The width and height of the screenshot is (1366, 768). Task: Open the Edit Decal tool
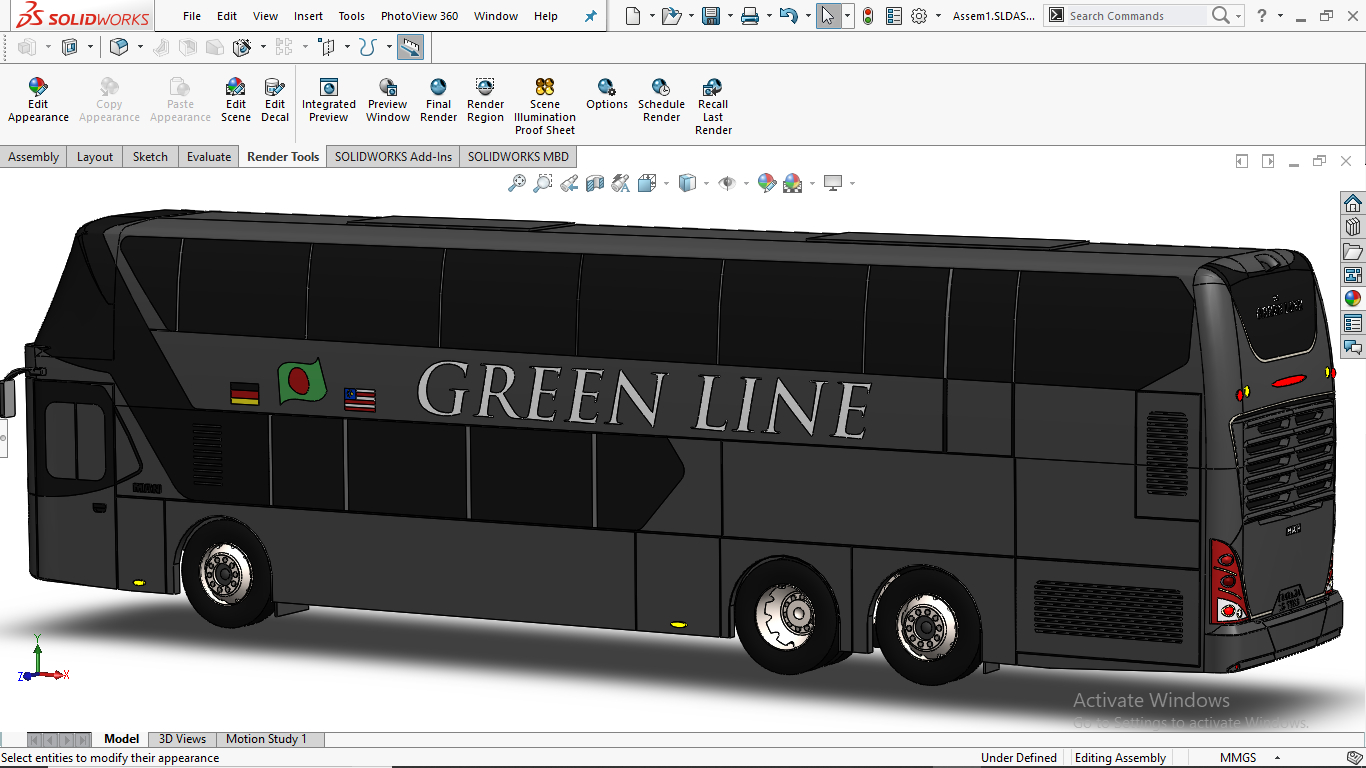[x=275, y=100]
